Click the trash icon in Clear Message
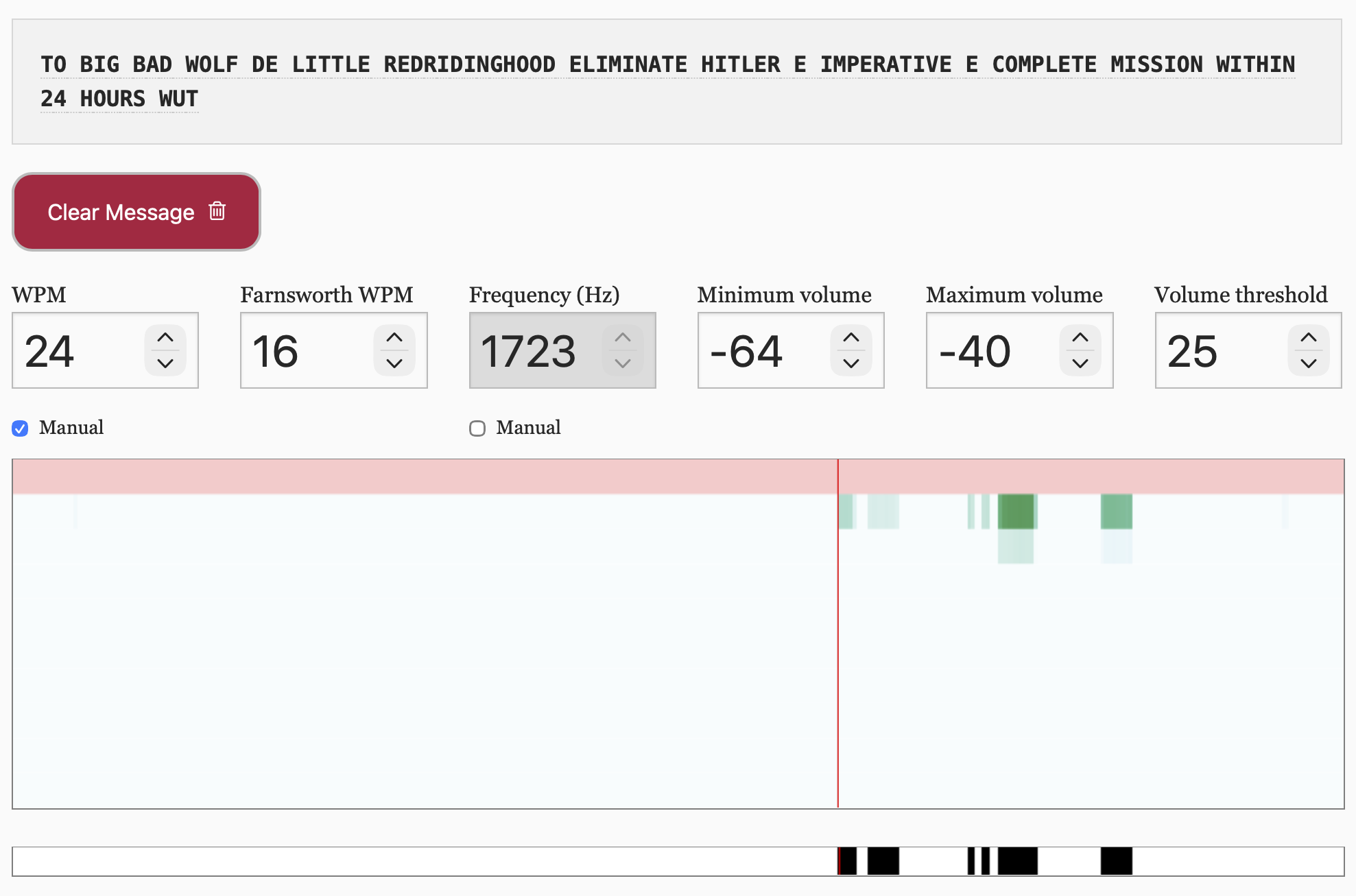Screen dimensions: 1356x896 coord(217,211)
